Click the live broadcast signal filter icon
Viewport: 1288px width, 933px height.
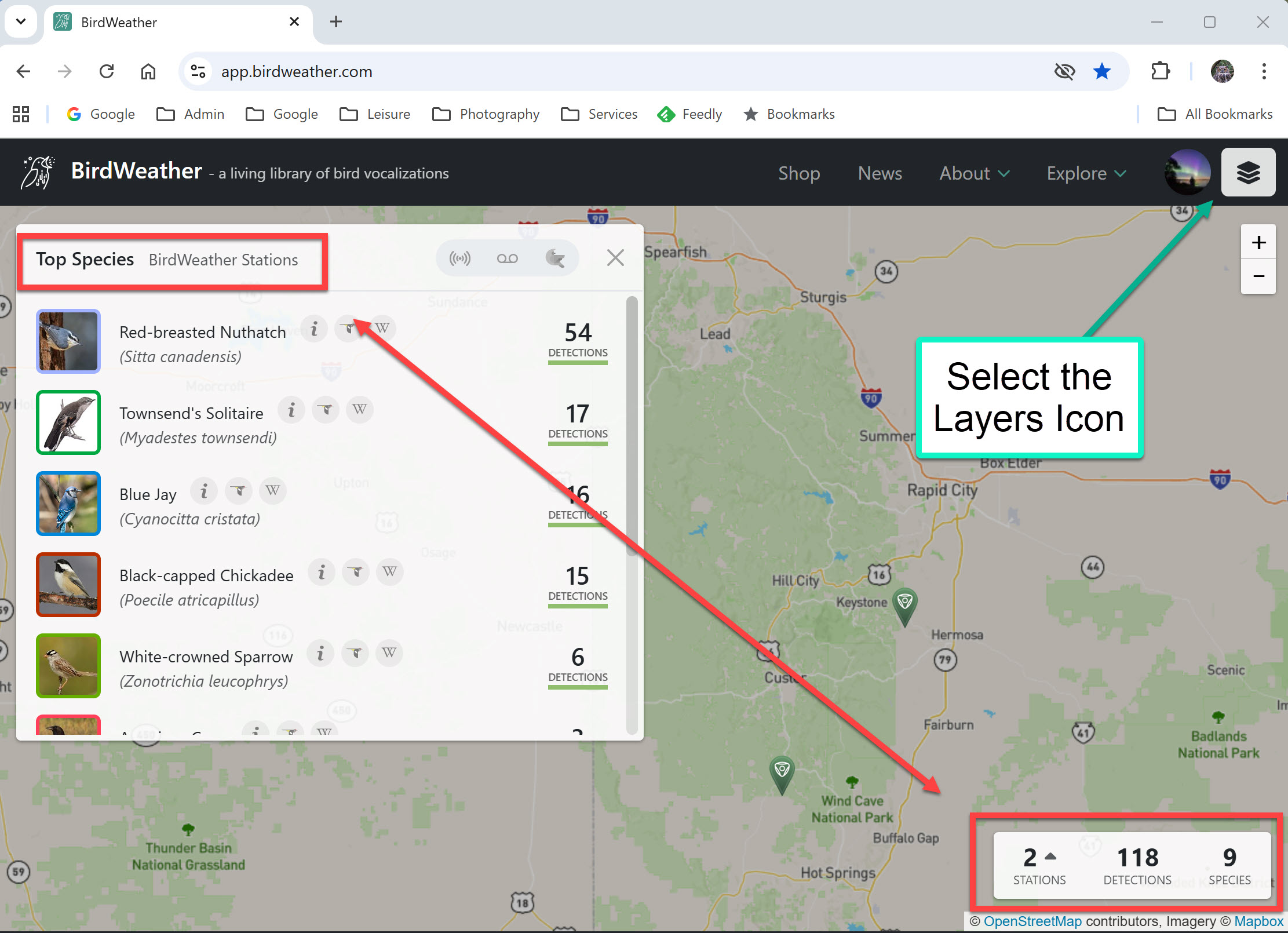pos(460,258)
